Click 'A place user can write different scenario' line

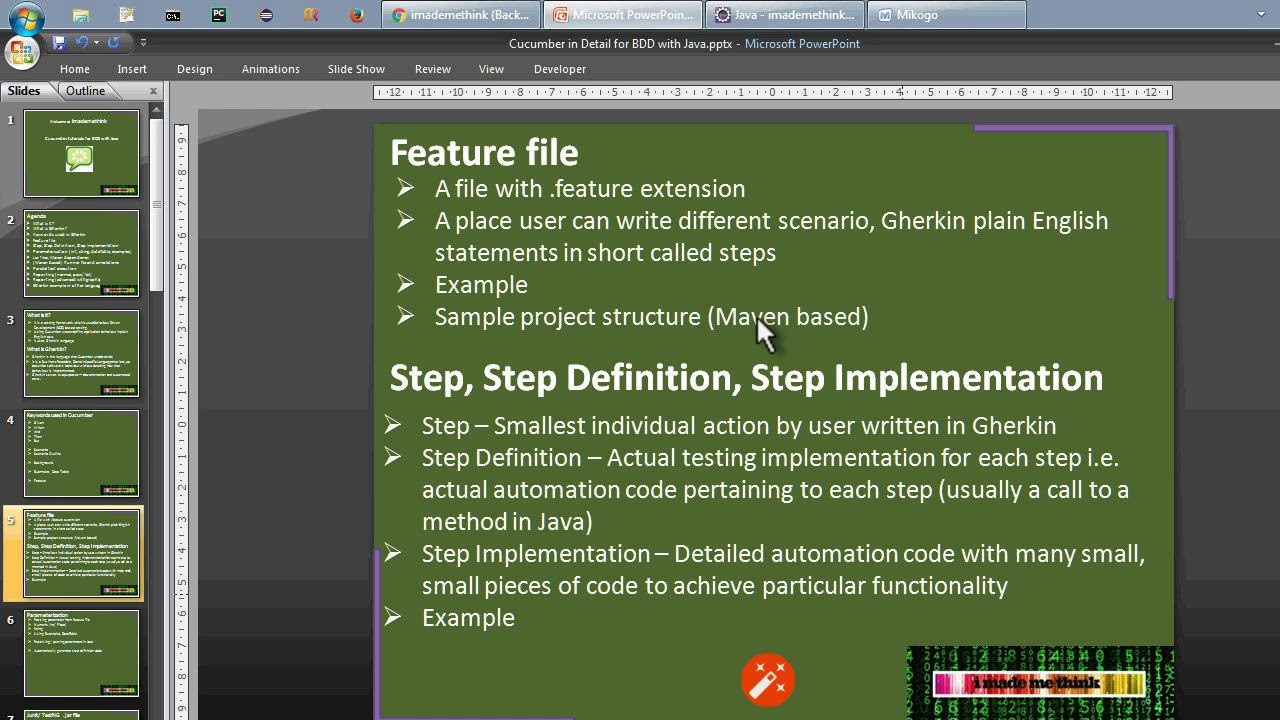(771, 220)
